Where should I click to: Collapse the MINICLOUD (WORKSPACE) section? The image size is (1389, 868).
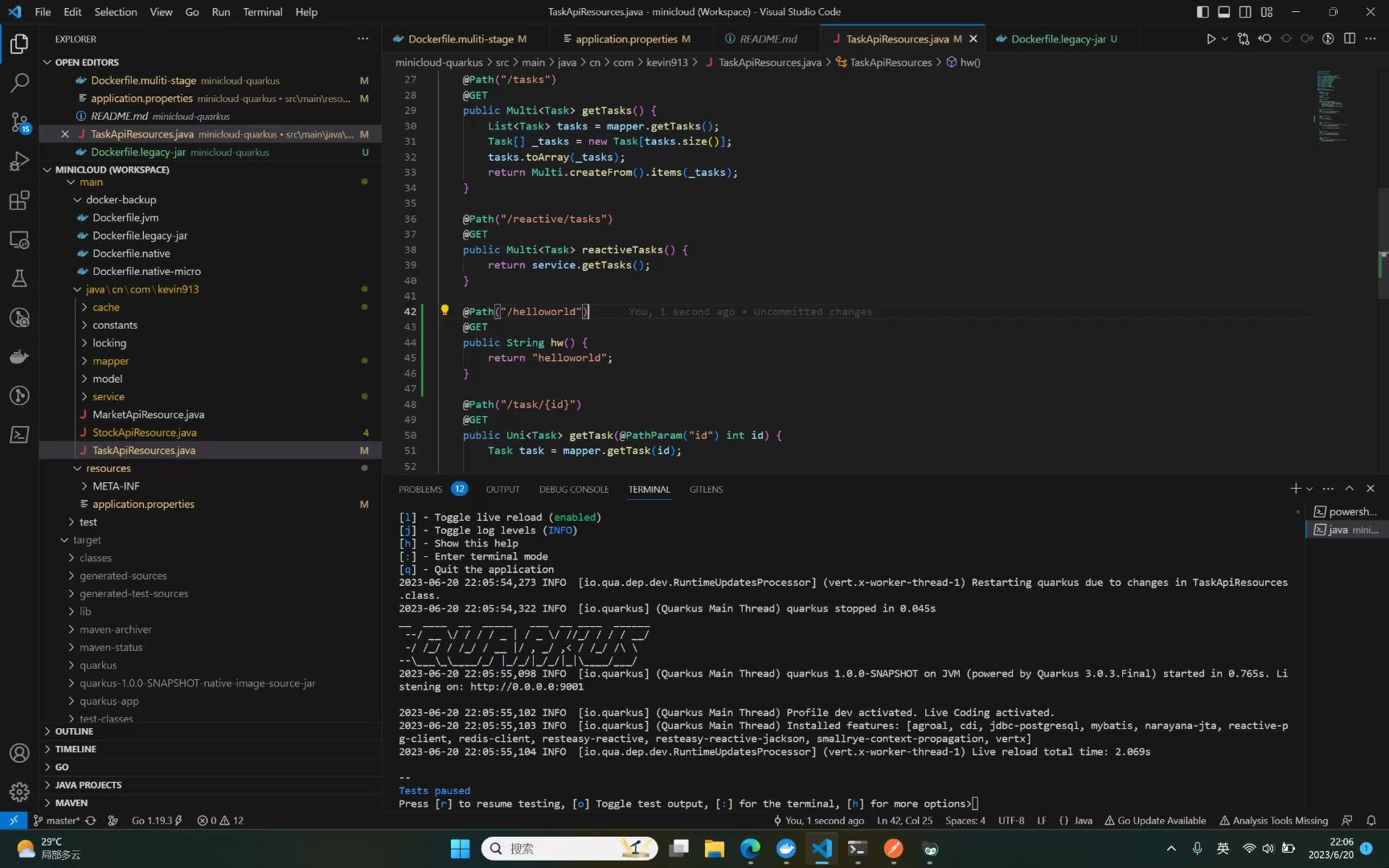[212, 170]
